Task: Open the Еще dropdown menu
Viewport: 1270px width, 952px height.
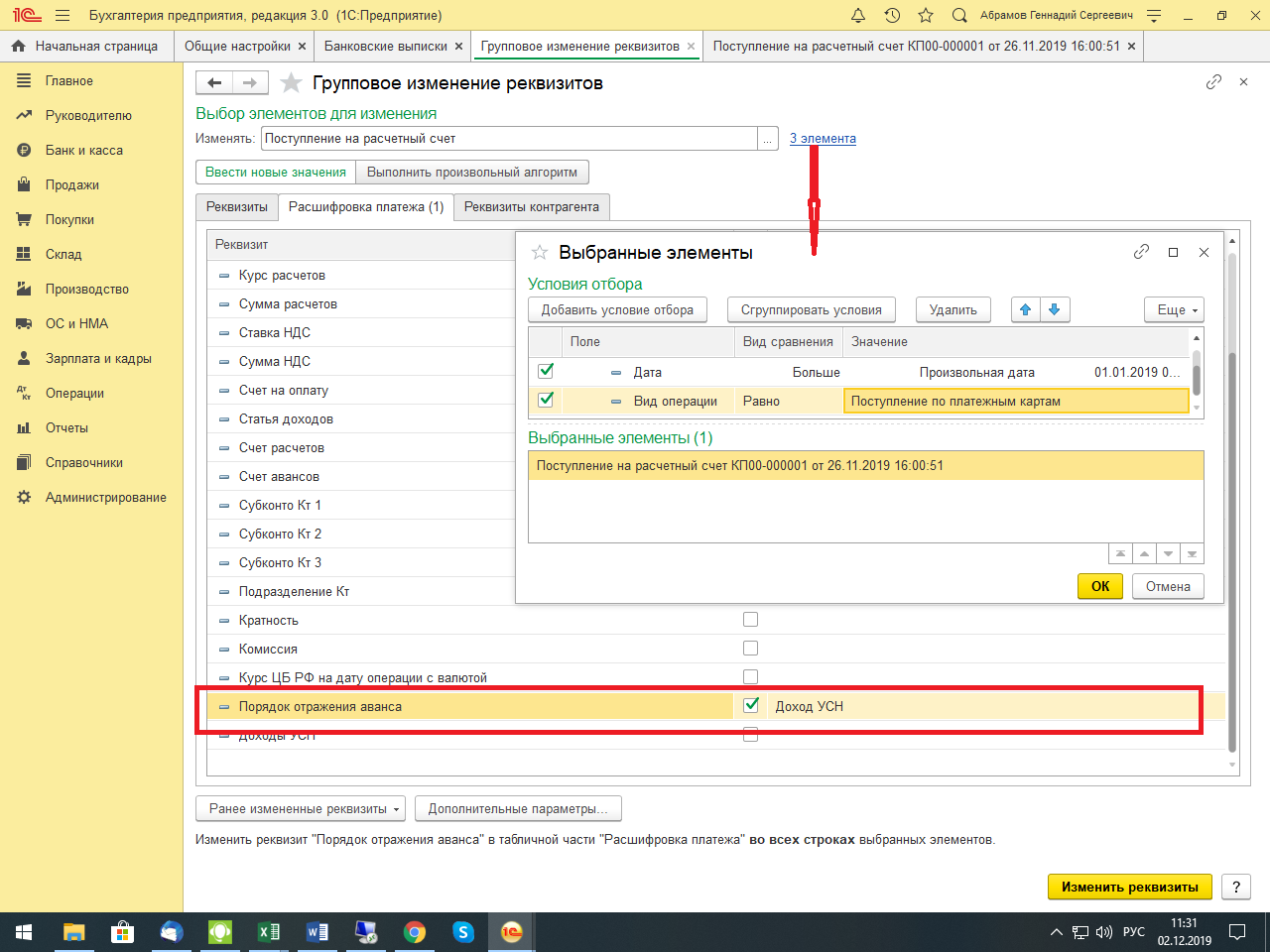Action: pos(1175,309)
